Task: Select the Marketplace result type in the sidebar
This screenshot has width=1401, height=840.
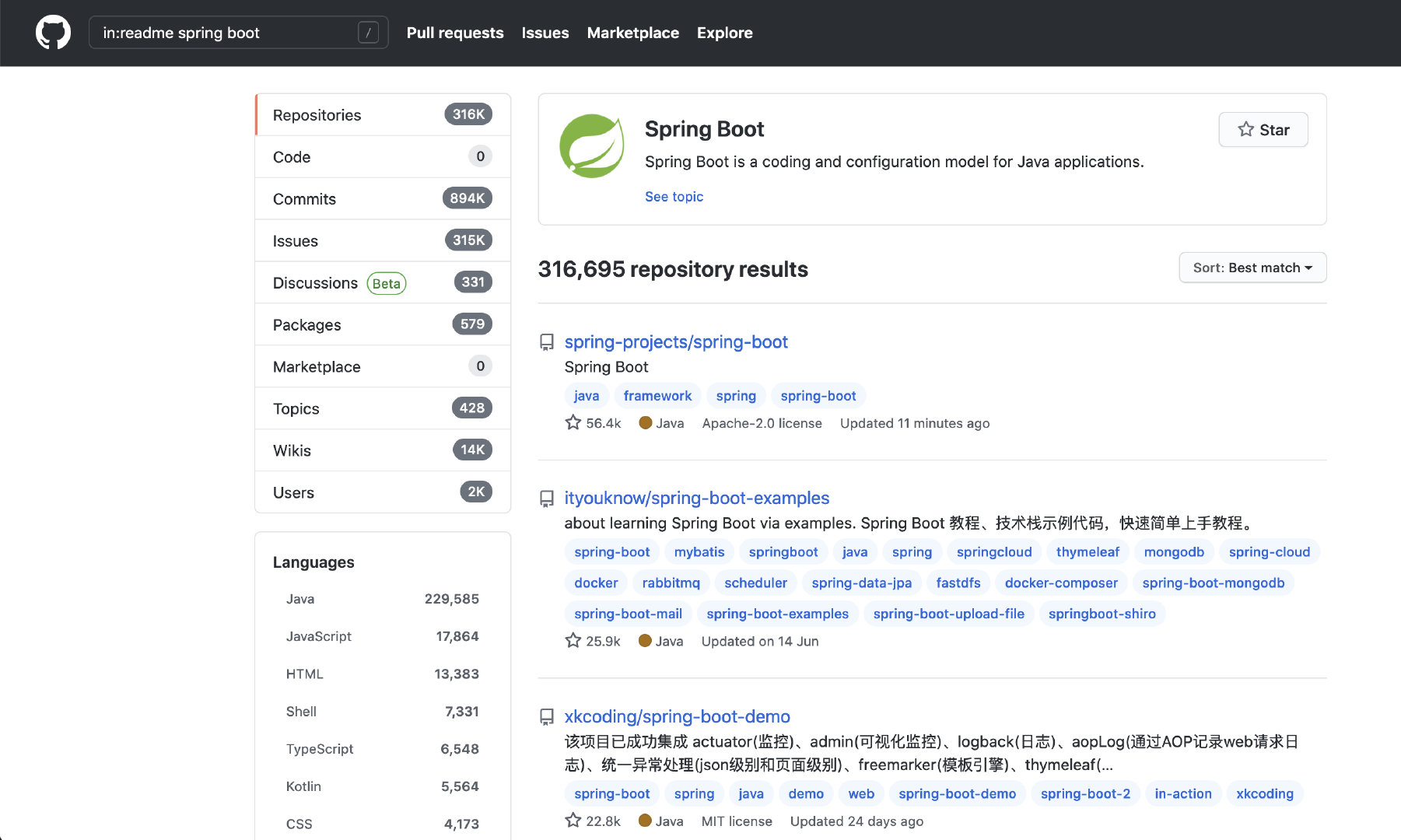Action: coord(383,367)
